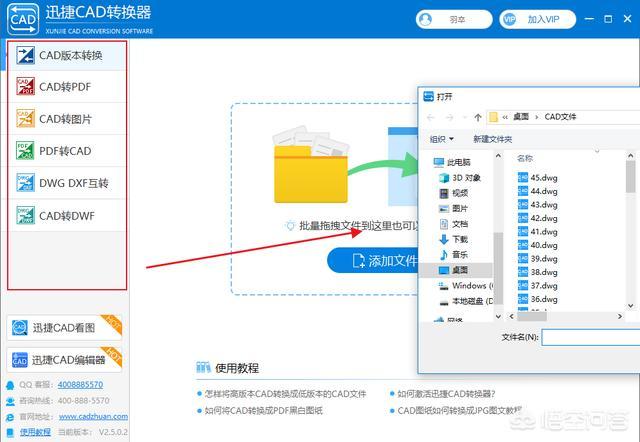Select 3D 对象 in the navigation tree
This screenshot has width=640, height=442.
click(x=460, y=178)
